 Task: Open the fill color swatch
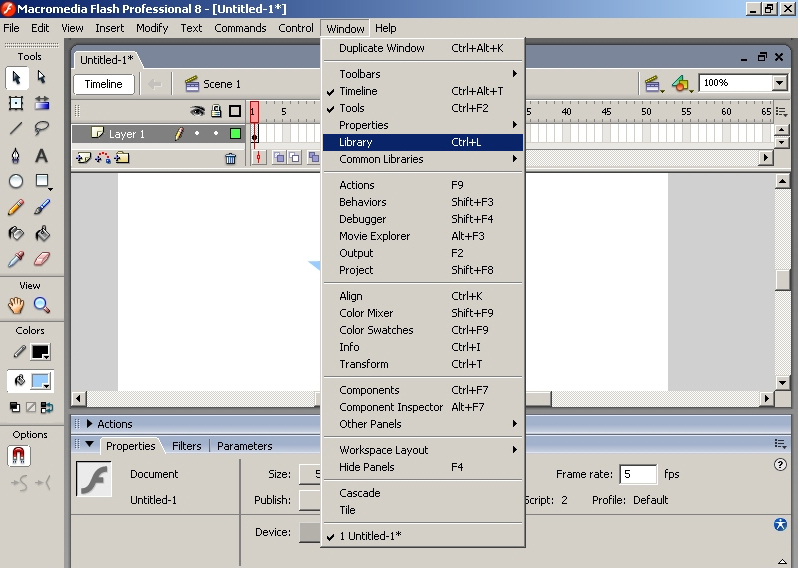[x=40, y=381]
